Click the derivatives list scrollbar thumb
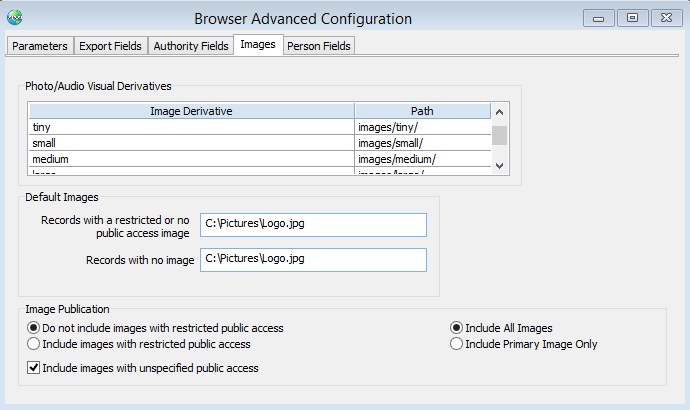The height and width of the screenshot is (410, 690). pyautogui.click(x=499, y=135)
